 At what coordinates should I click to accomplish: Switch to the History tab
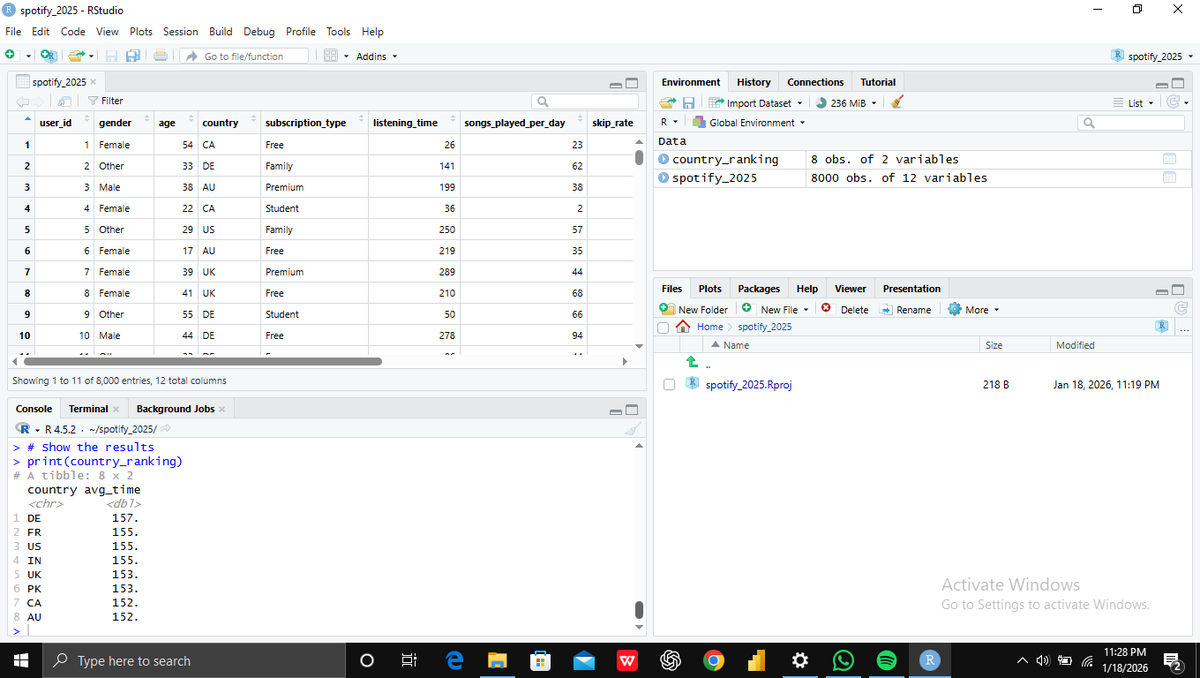754,82
